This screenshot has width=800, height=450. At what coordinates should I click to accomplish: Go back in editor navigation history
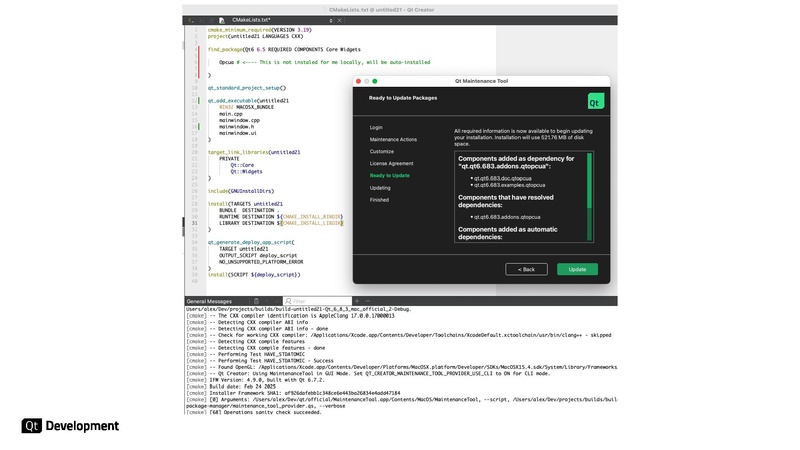coord(191,20)
